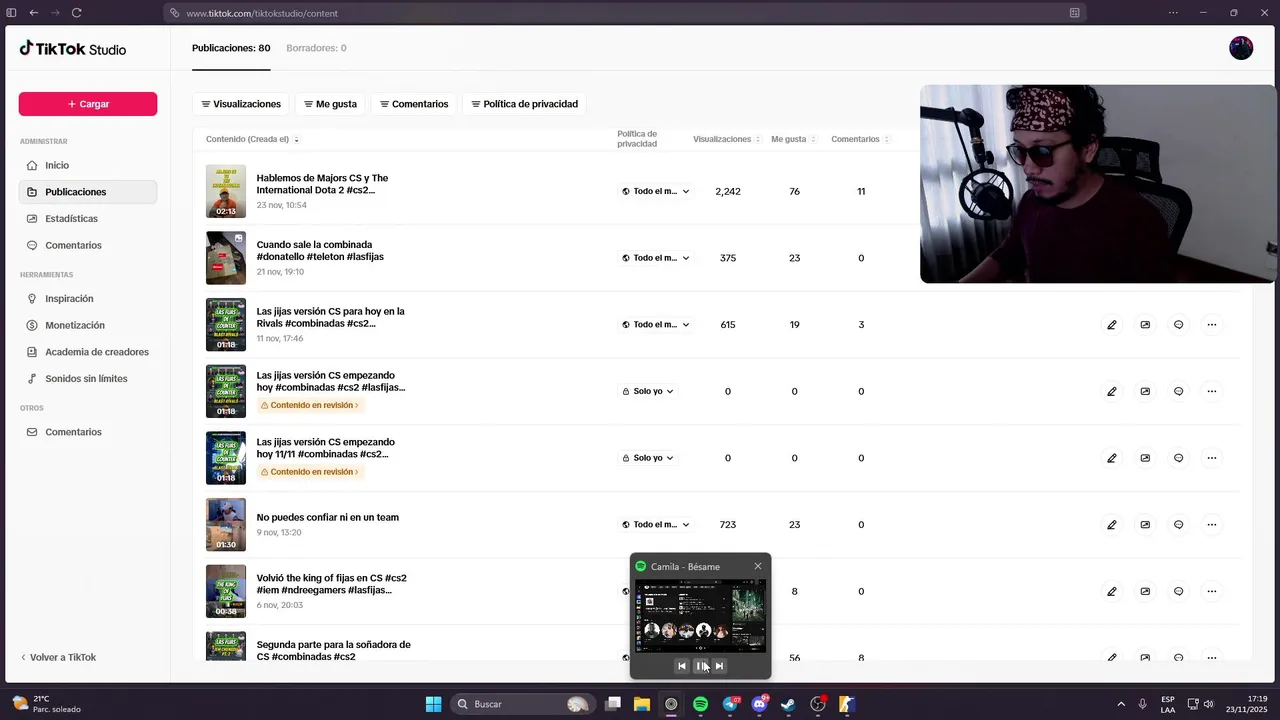
Task: Sort by Comentarios column header
Action: tap(860, 139)
